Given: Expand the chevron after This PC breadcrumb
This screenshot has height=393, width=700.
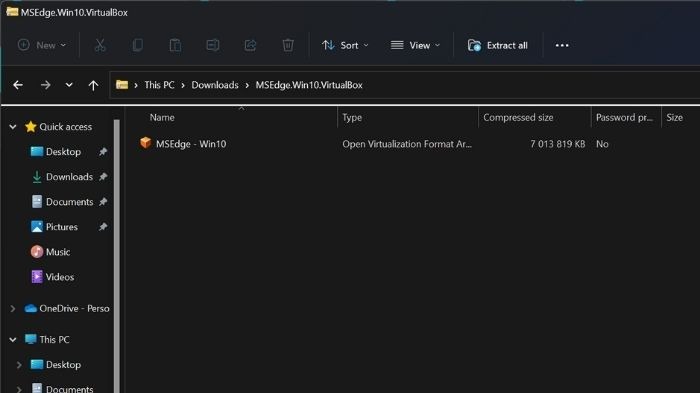Looking at the screenshot, I should point(183,85).
